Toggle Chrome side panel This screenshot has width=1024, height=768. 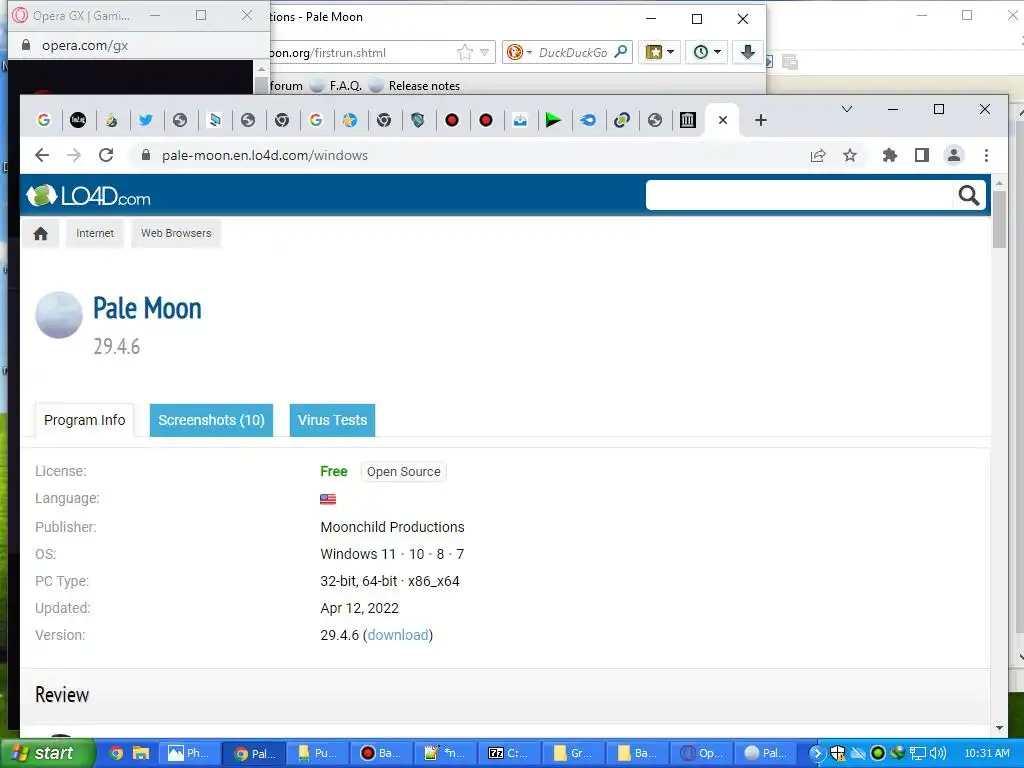(x=921, y=155)
